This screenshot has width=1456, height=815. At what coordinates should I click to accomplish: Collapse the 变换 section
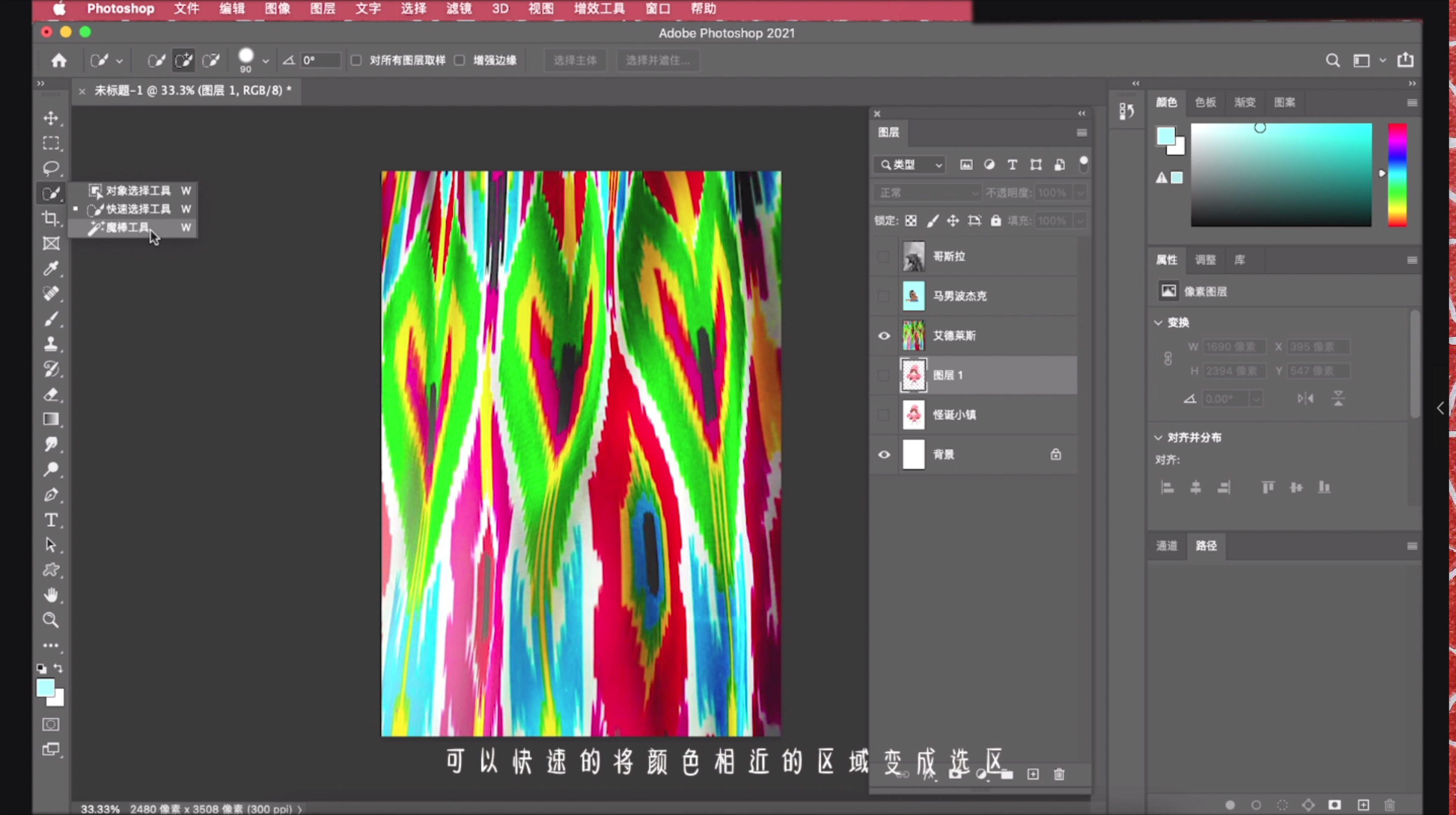[1158, 323]
